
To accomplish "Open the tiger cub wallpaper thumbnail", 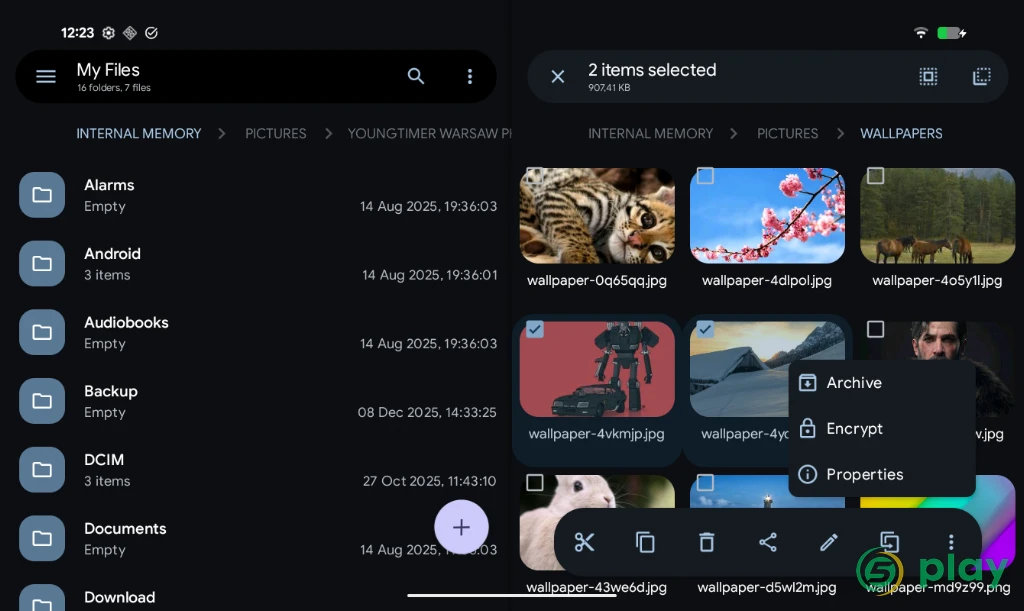I will click(x=597, y=216).
